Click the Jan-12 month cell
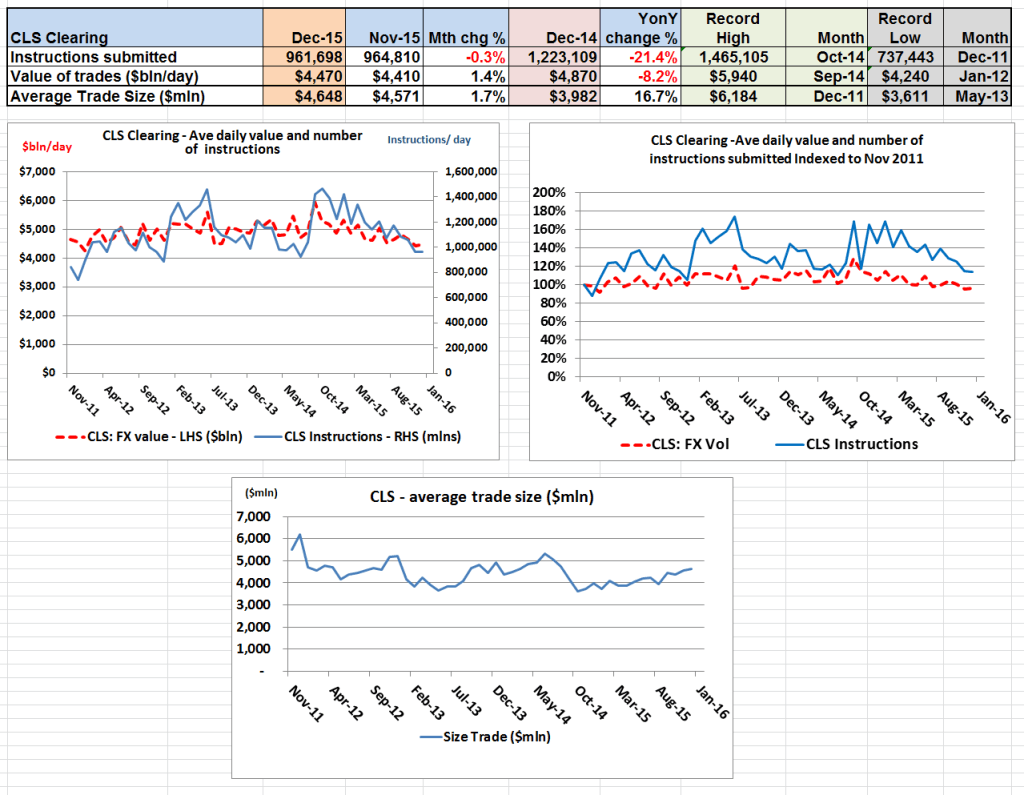1024x795 pixels. click(977, 76)
